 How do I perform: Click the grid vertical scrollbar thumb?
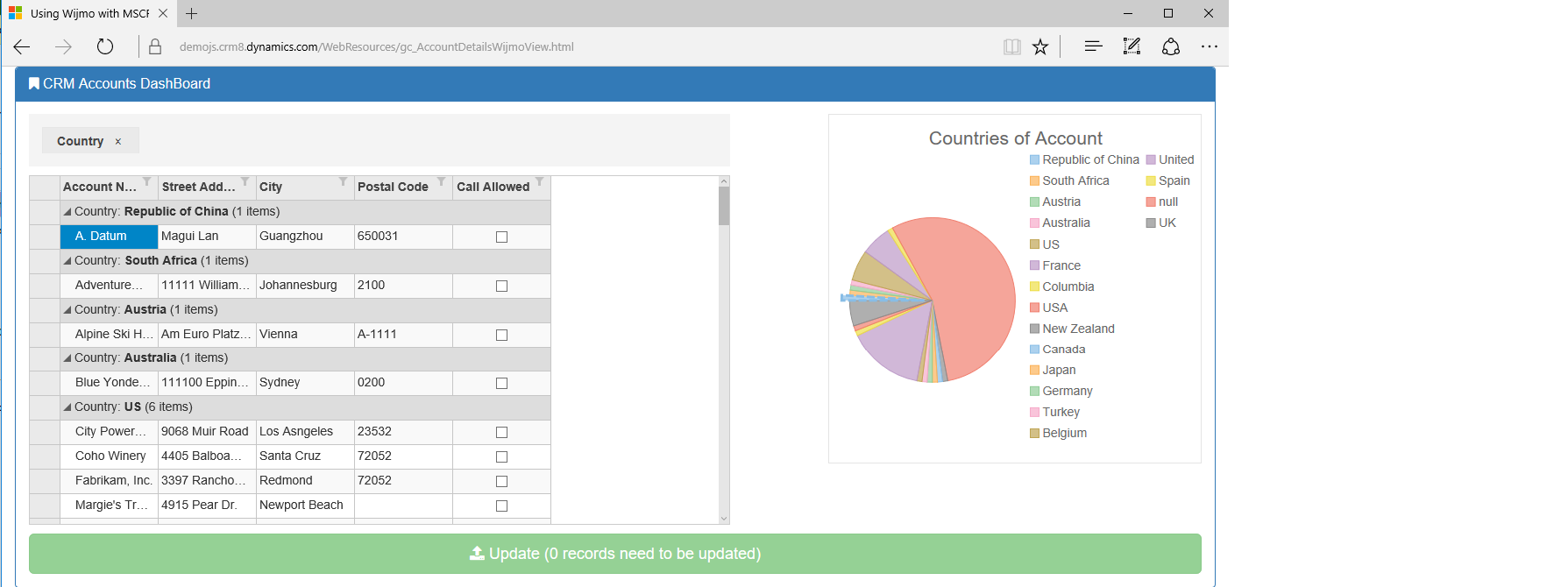[x=724, y=206]
